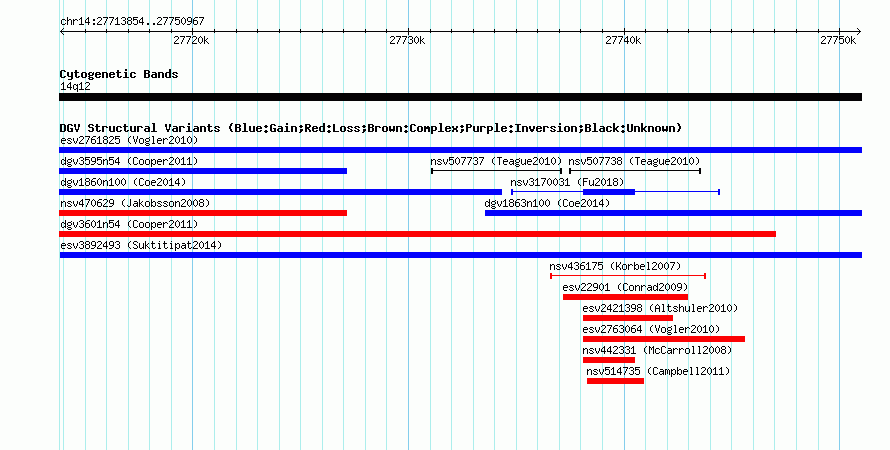Click the Cytogenetic Bands track title
890x450 pixels.
[x=119, y=74]
